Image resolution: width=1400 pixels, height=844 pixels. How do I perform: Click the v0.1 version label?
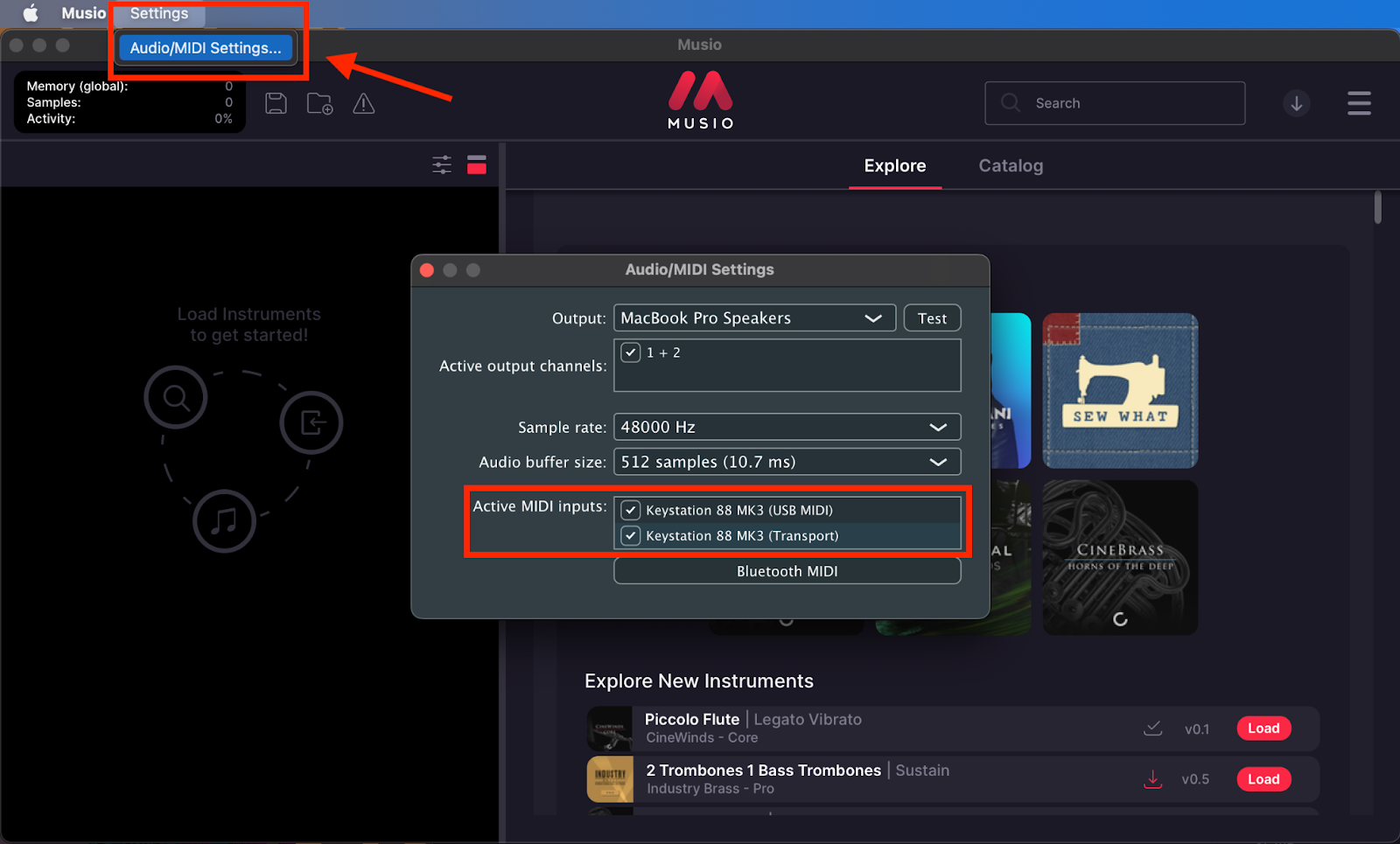click(1197, 729)
